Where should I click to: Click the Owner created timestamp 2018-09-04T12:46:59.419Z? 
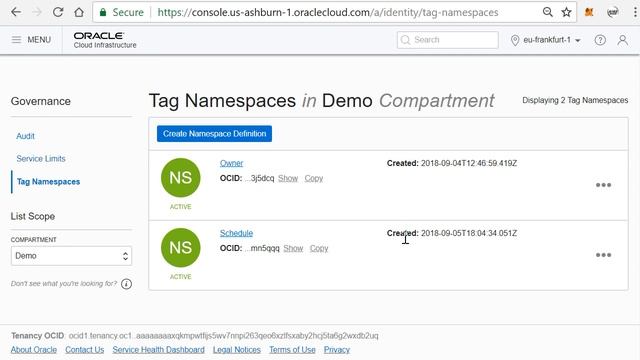click(469, 163)
